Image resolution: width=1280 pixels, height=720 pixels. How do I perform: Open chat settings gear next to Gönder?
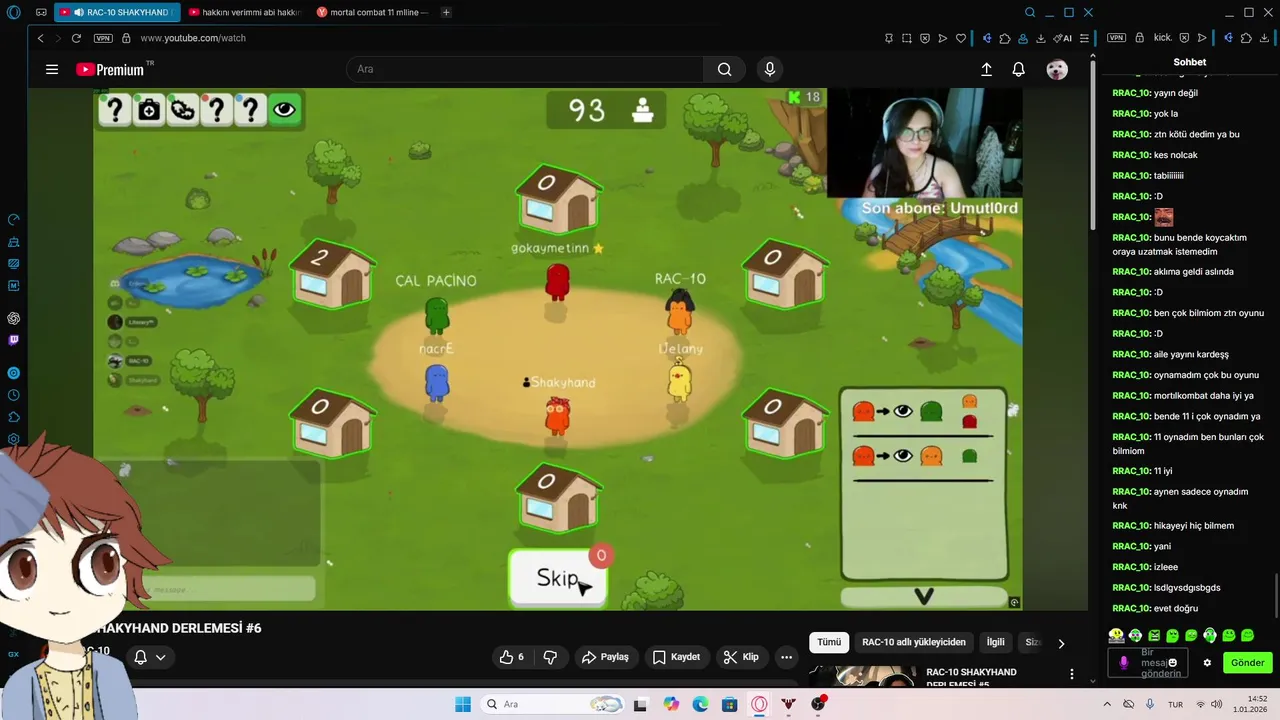click(x=1207, y=662)
